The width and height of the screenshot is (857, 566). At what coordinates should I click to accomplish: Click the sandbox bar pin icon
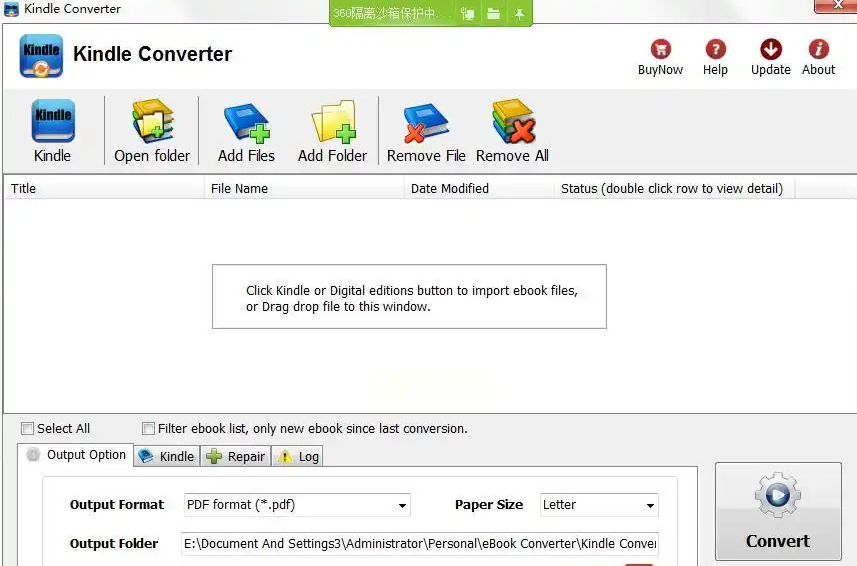tap(519, 14)
